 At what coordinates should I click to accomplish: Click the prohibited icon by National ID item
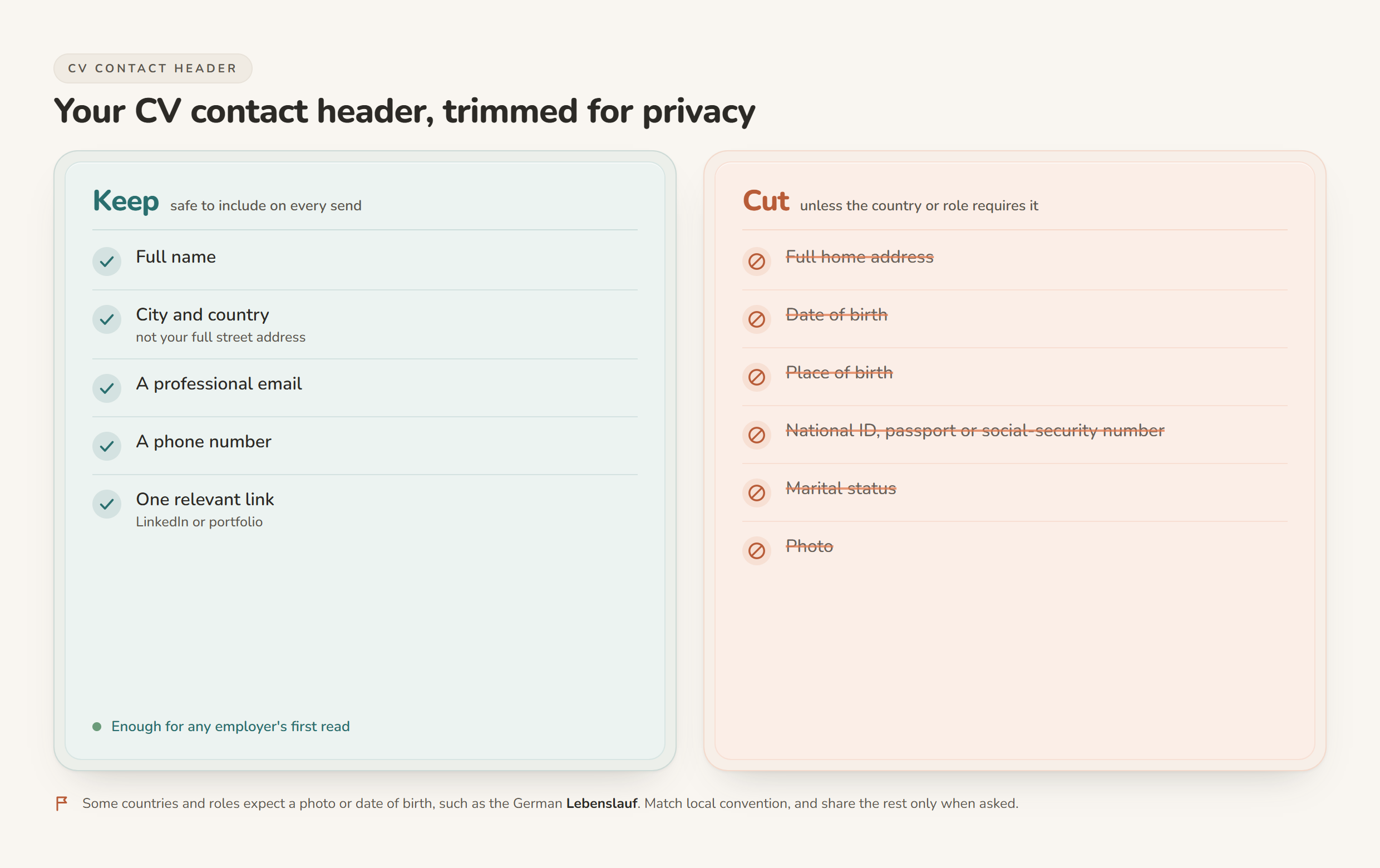tap(756, 435)
